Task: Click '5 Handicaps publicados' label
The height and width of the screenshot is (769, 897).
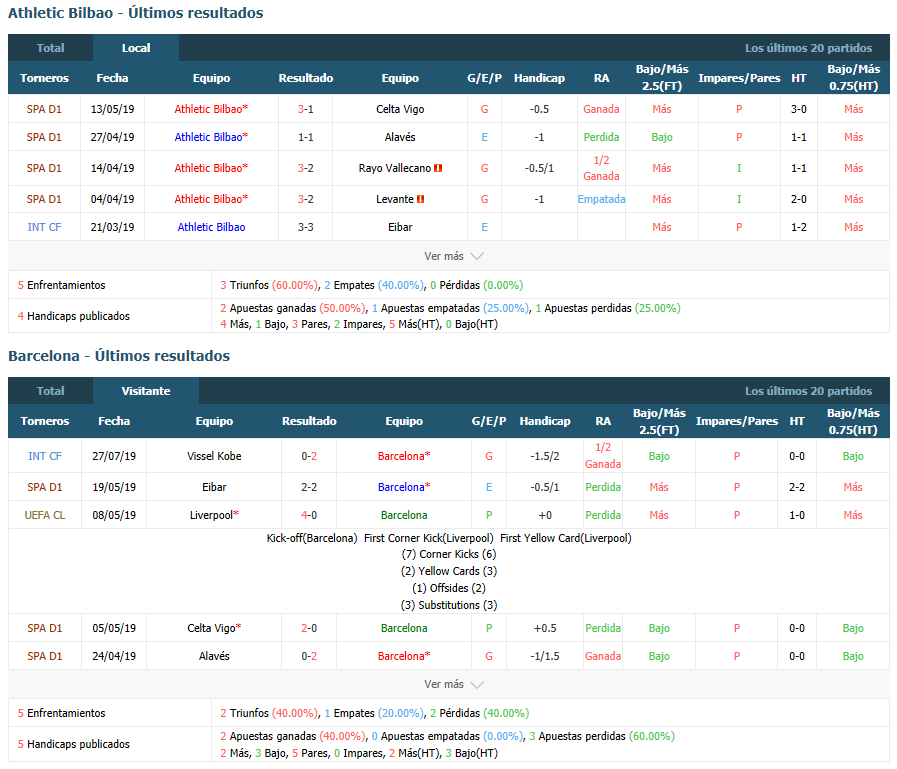Action: pyautogui.click(x=74, y=744)
